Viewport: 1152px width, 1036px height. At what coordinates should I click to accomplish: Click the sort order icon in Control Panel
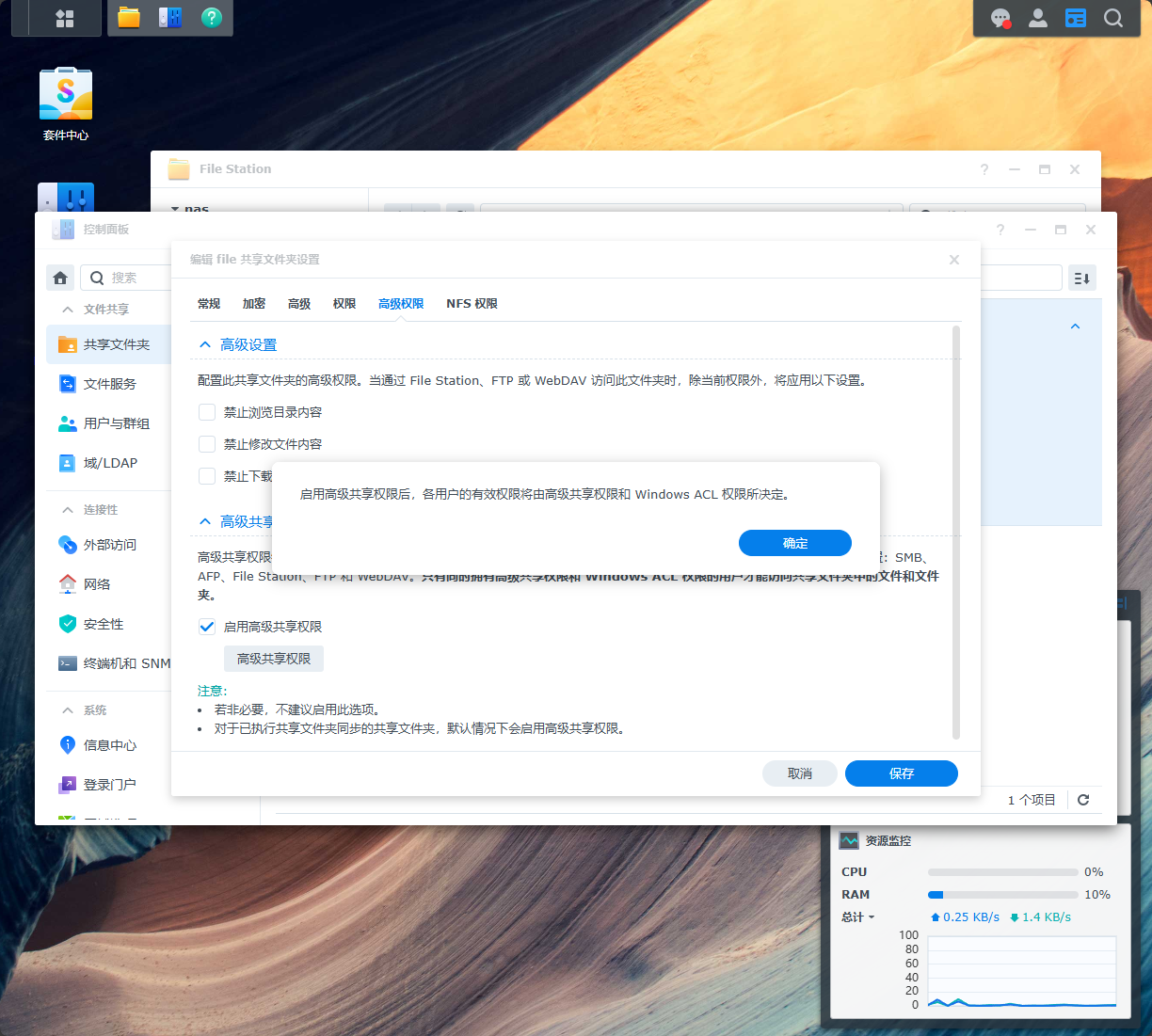tap(1082, 278)
